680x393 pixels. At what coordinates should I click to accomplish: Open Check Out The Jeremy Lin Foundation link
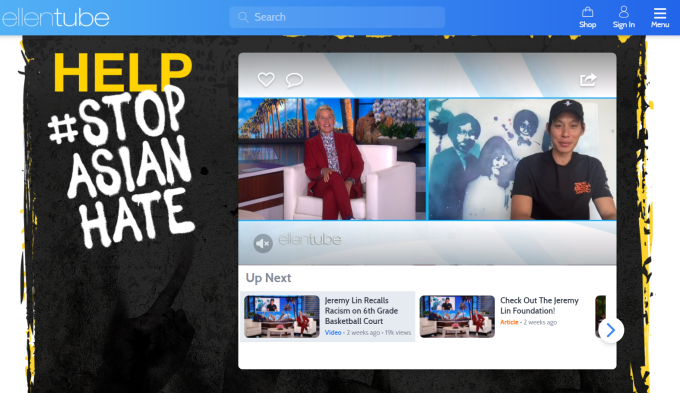point(539,305)
